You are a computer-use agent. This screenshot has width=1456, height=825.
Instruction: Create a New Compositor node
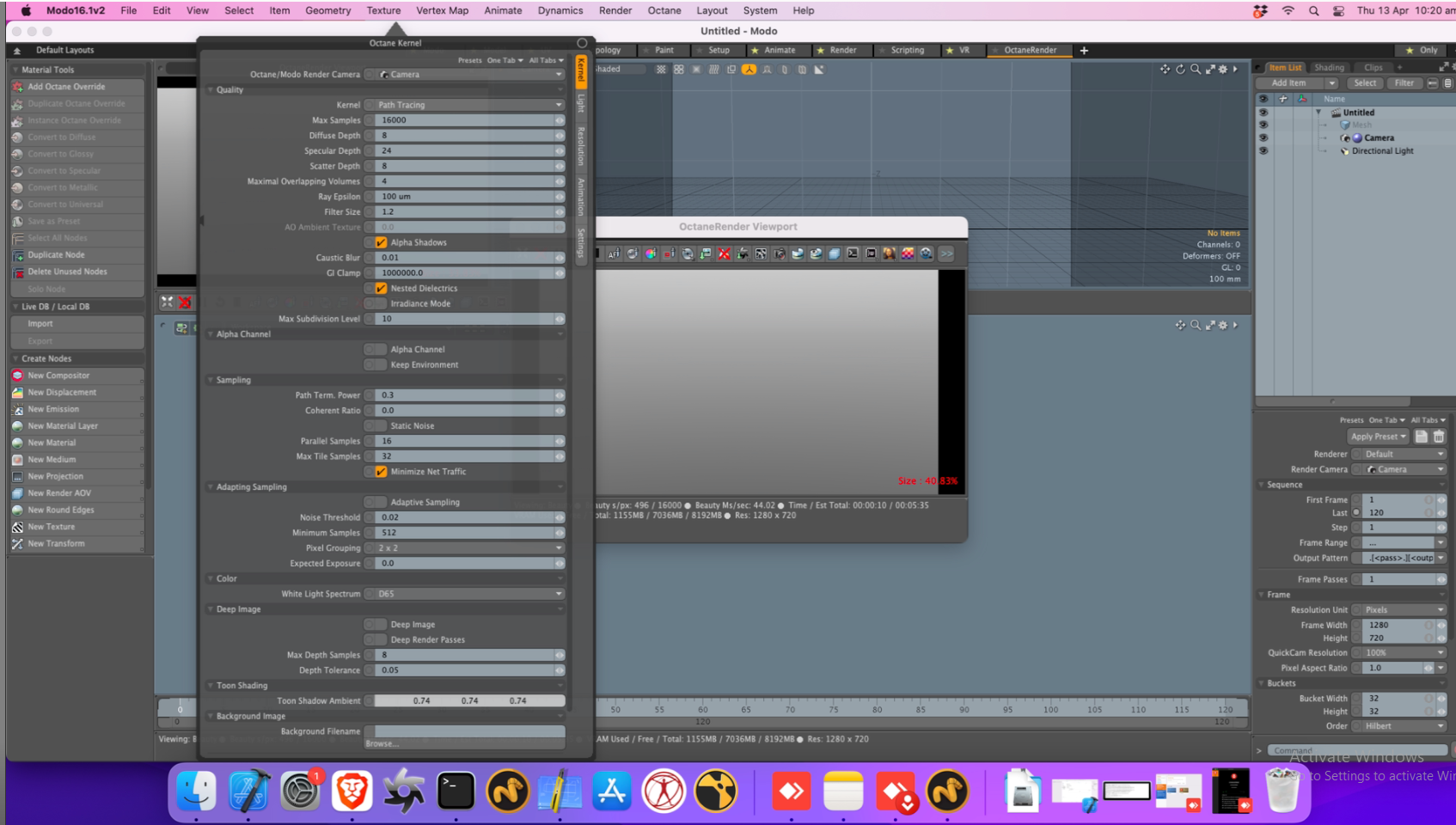[x=76, y=376]
